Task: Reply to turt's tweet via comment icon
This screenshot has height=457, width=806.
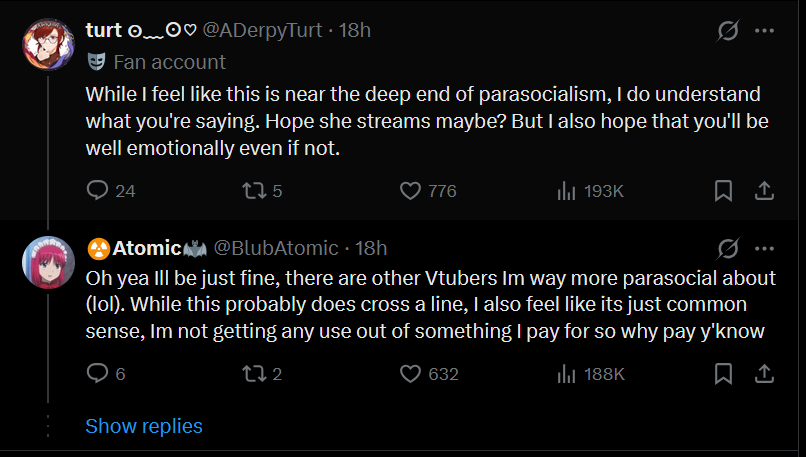Action: 97,191
